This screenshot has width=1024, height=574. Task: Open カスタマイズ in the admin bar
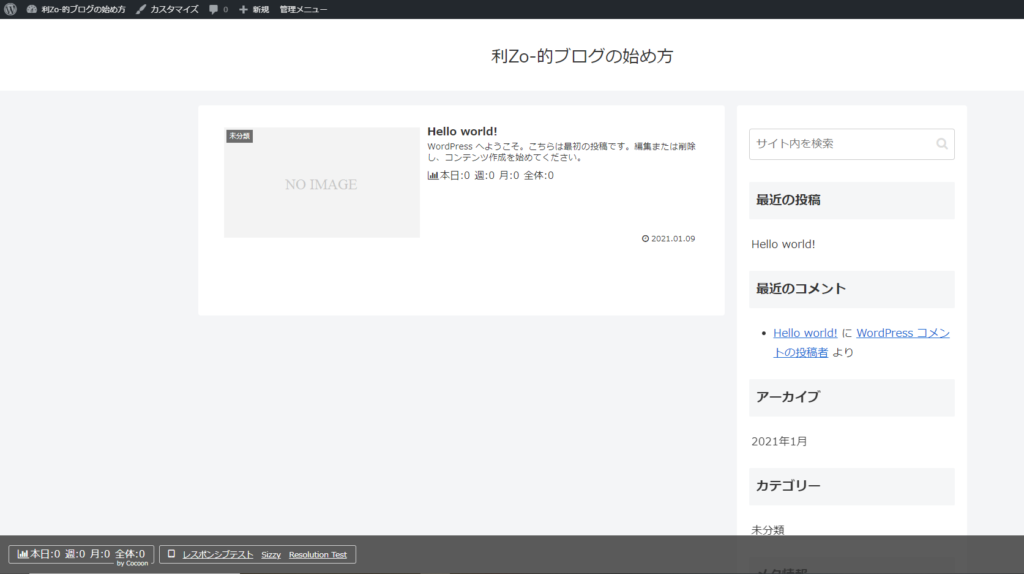pyautogui.click(x=167, y=9)
